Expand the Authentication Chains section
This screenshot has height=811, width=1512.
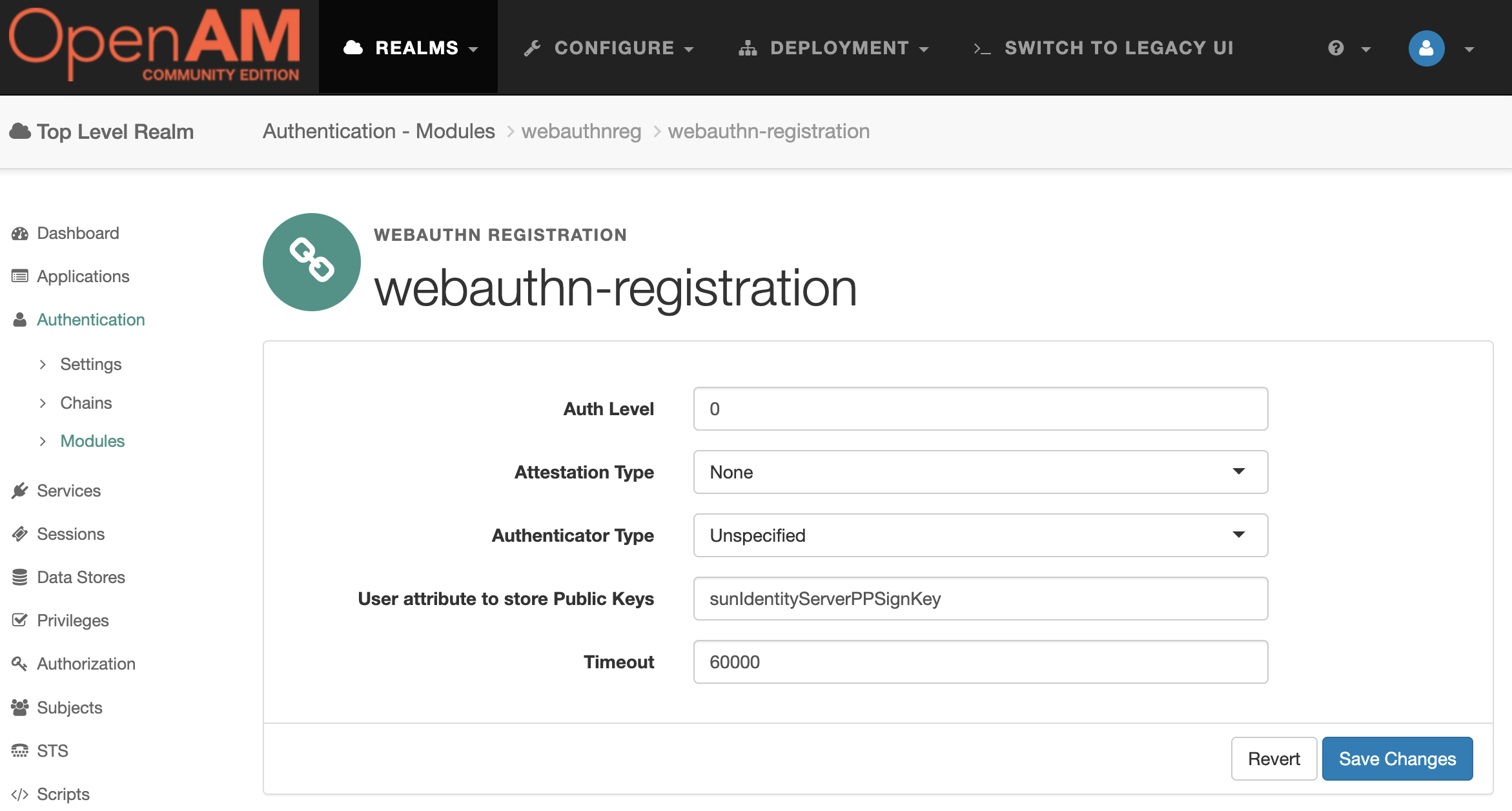point(85,403)
